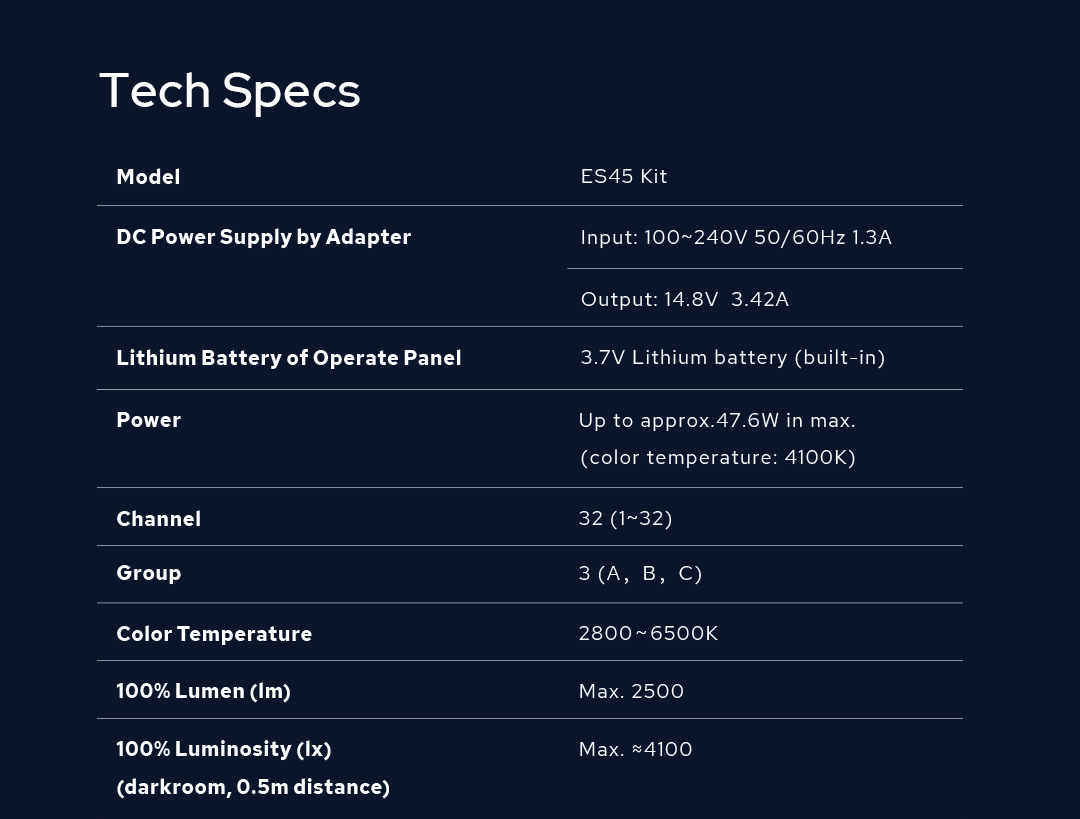Click the 3.7V Lithium battery (built-in) value
This screenshot has width=1080, height=819.
pos(732,358)
